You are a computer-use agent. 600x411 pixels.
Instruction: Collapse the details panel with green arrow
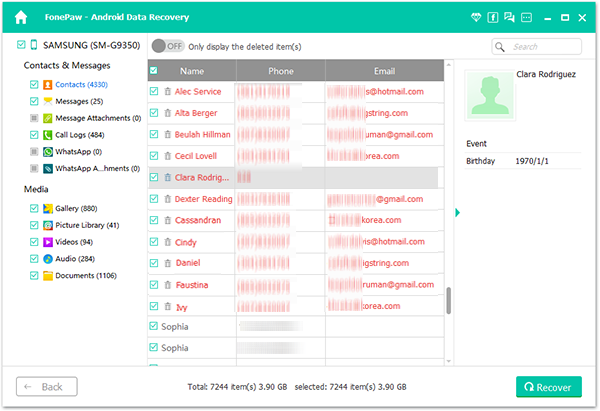(x=457, y=212)
